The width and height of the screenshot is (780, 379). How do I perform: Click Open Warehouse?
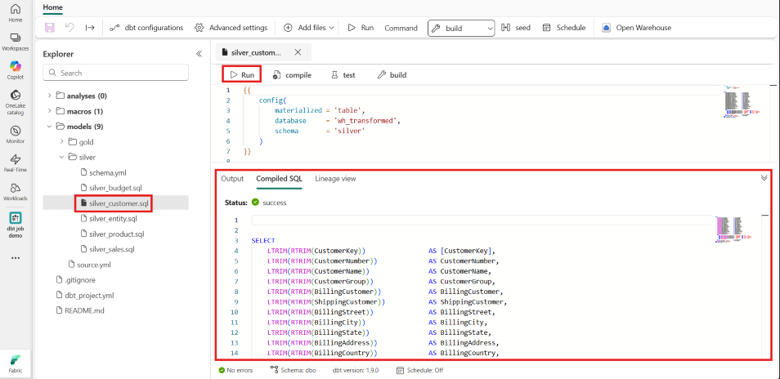click(x=637, y=27)
